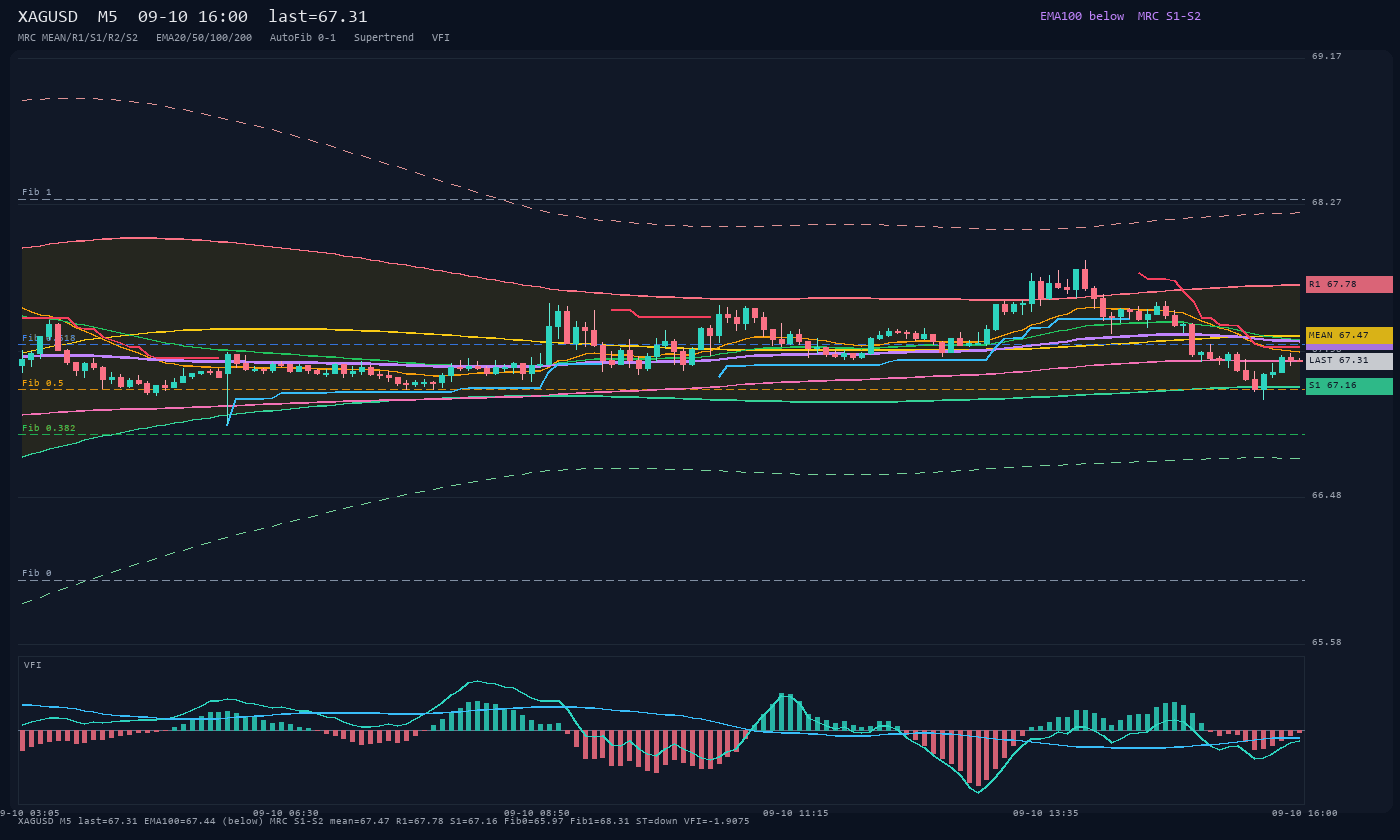Click the 69.17 price axis label
Viewport: 1400px width, 840px height.
coord(1327,56)
